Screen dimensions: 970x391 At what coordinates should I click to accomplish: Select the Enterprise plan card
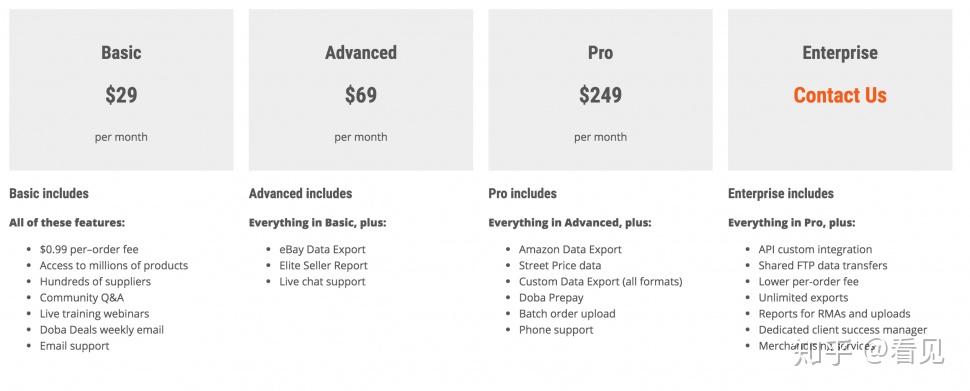pyautogui.click(x=839, y=90)
